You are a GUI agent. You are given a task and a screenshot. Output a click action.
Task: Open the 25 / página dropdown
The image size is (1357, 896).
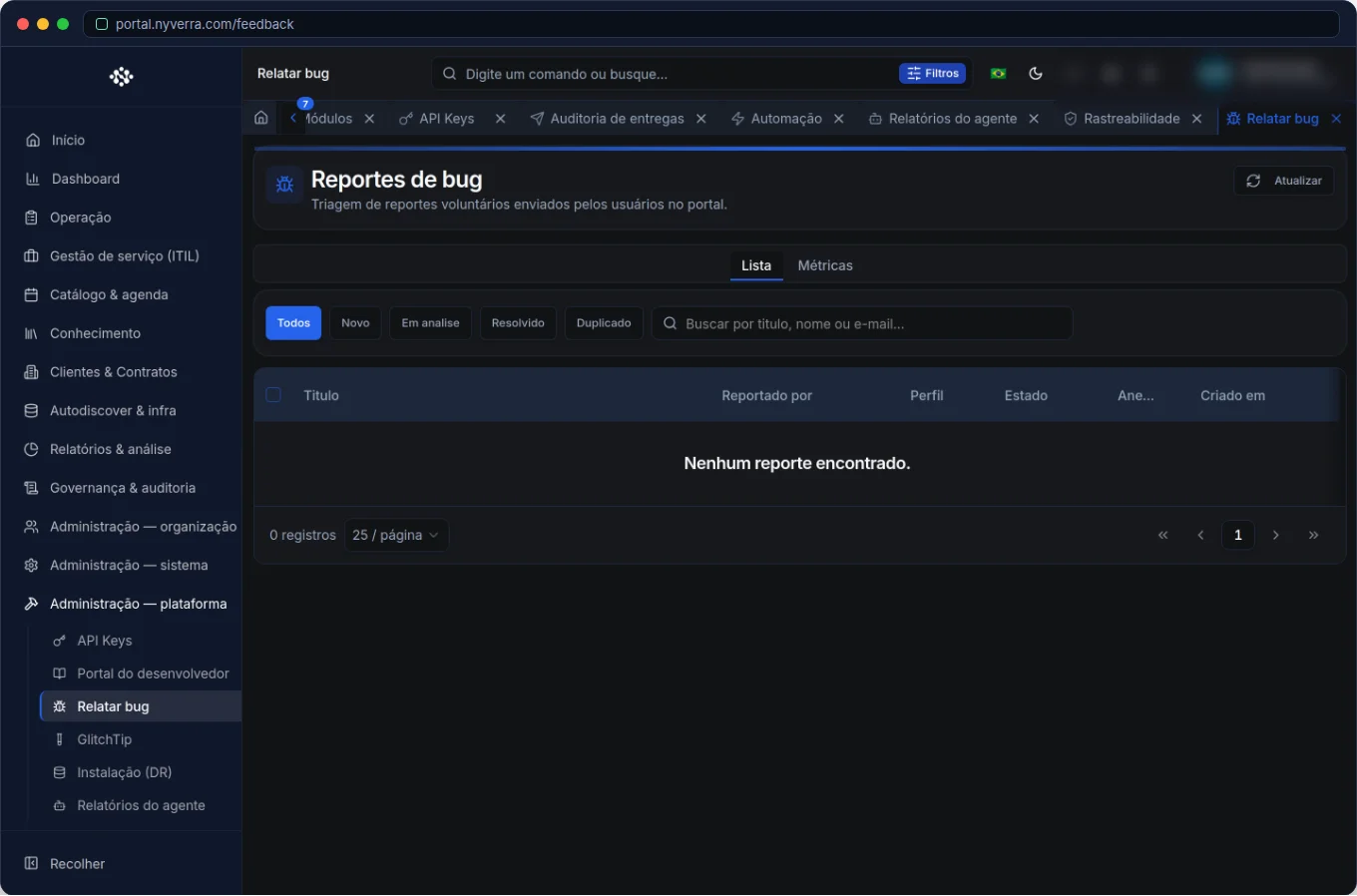(396, 535)
